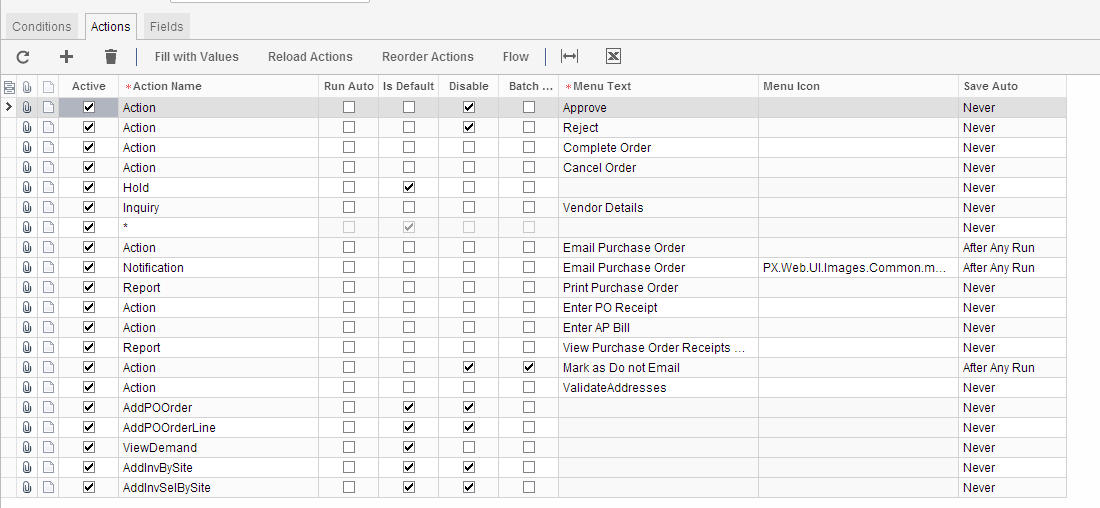Viewport: 1100px width, 508px height.
Task: Click Reorder Actions button
Action: coord(428,57)
